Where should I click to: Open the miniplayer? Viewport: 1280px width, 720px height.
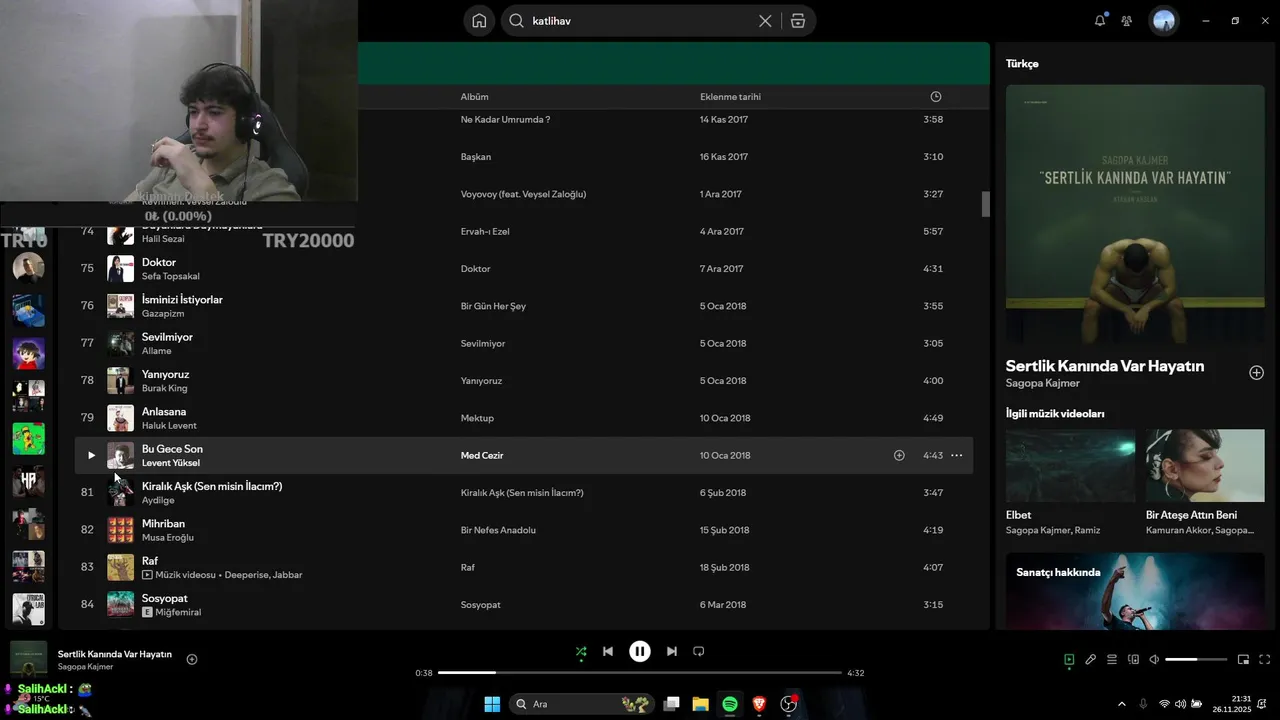click(1243, 659)
